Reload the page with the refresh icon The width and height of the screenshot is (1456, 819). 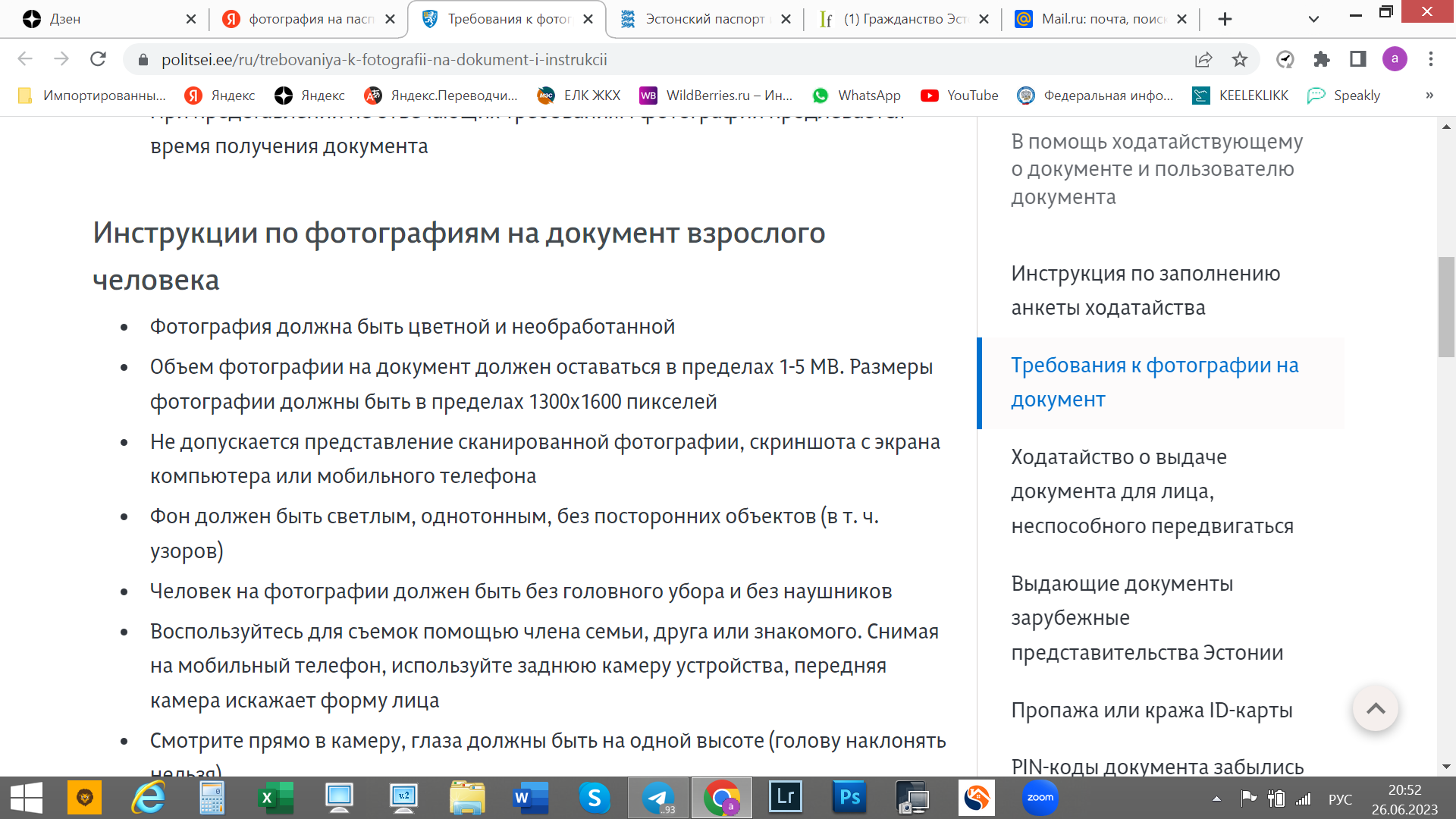click(x=98, y=59)
